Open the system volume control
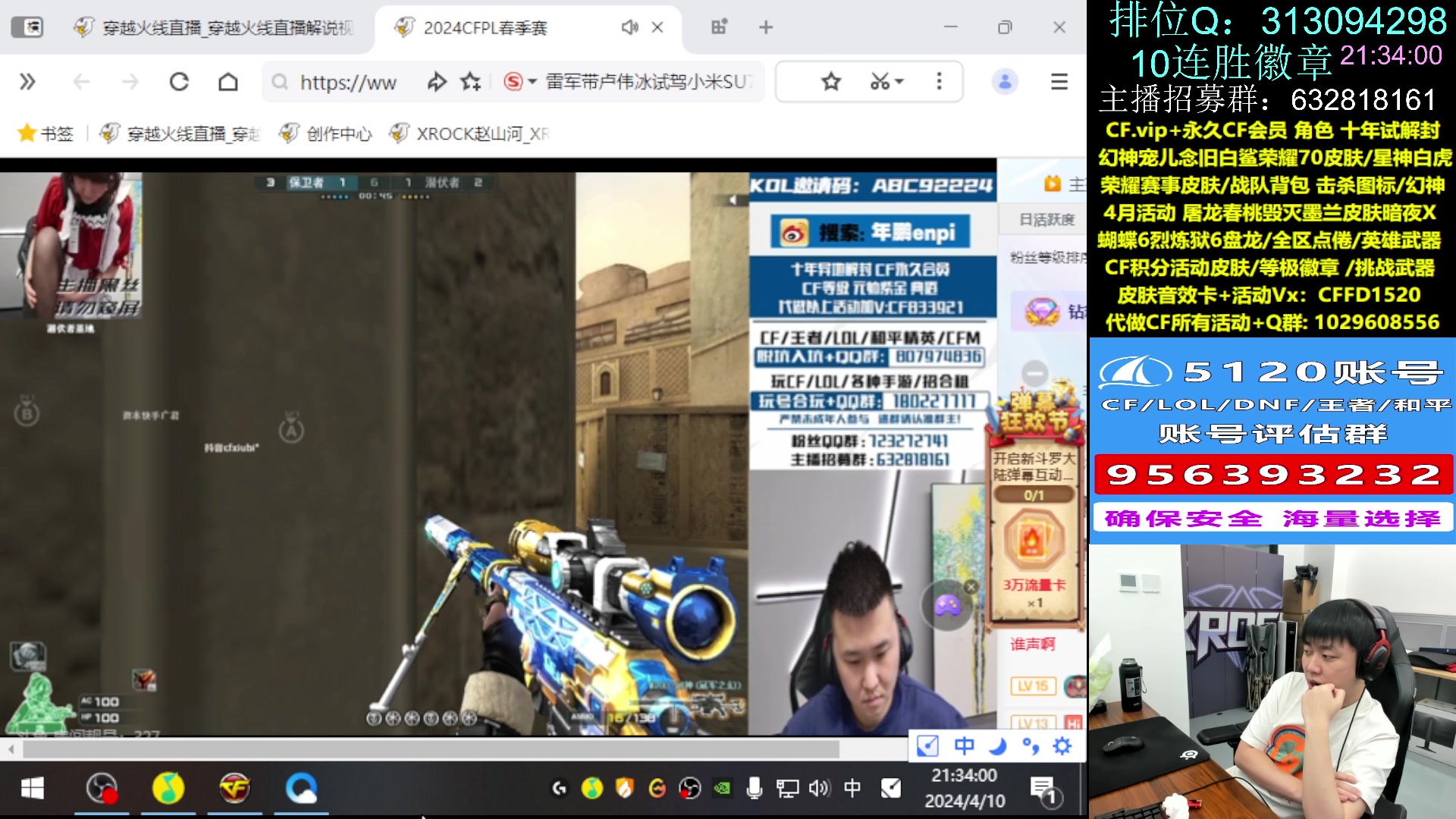 [x=819, y=789]
